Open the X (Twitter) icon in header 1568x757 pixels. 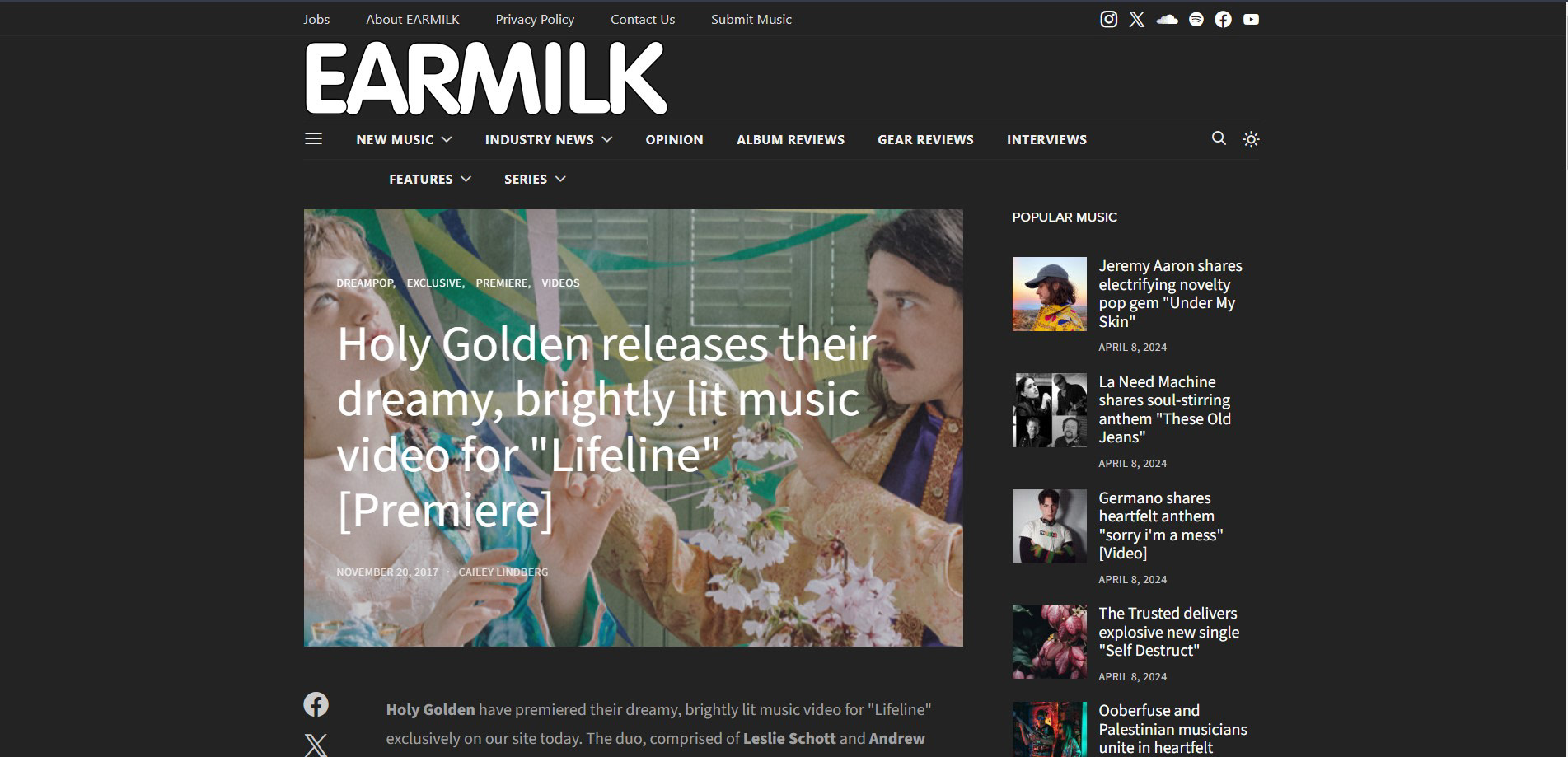[1137, 19]
